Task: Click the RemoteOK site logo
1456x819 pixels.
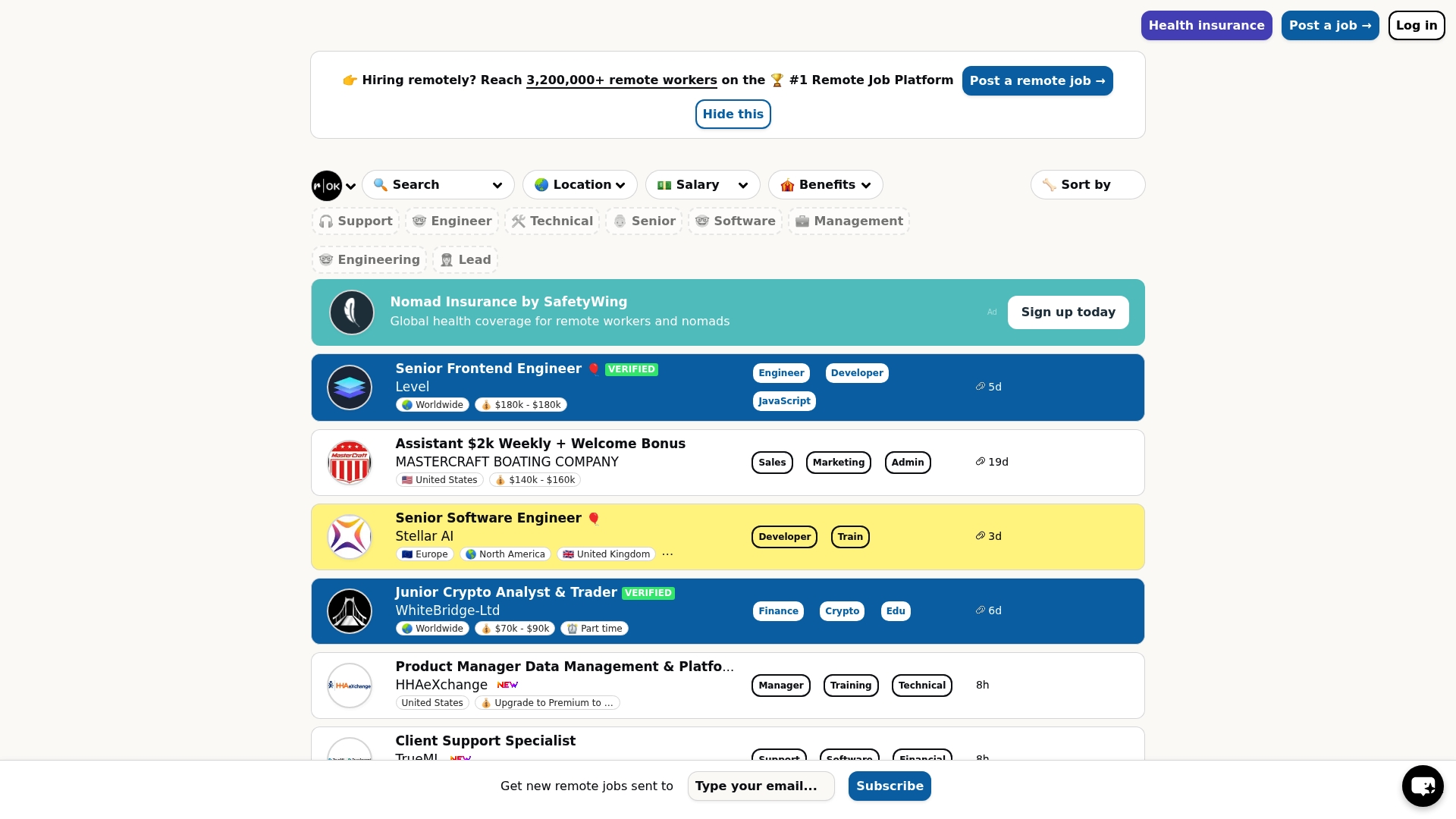Action: tap(326, 185)
